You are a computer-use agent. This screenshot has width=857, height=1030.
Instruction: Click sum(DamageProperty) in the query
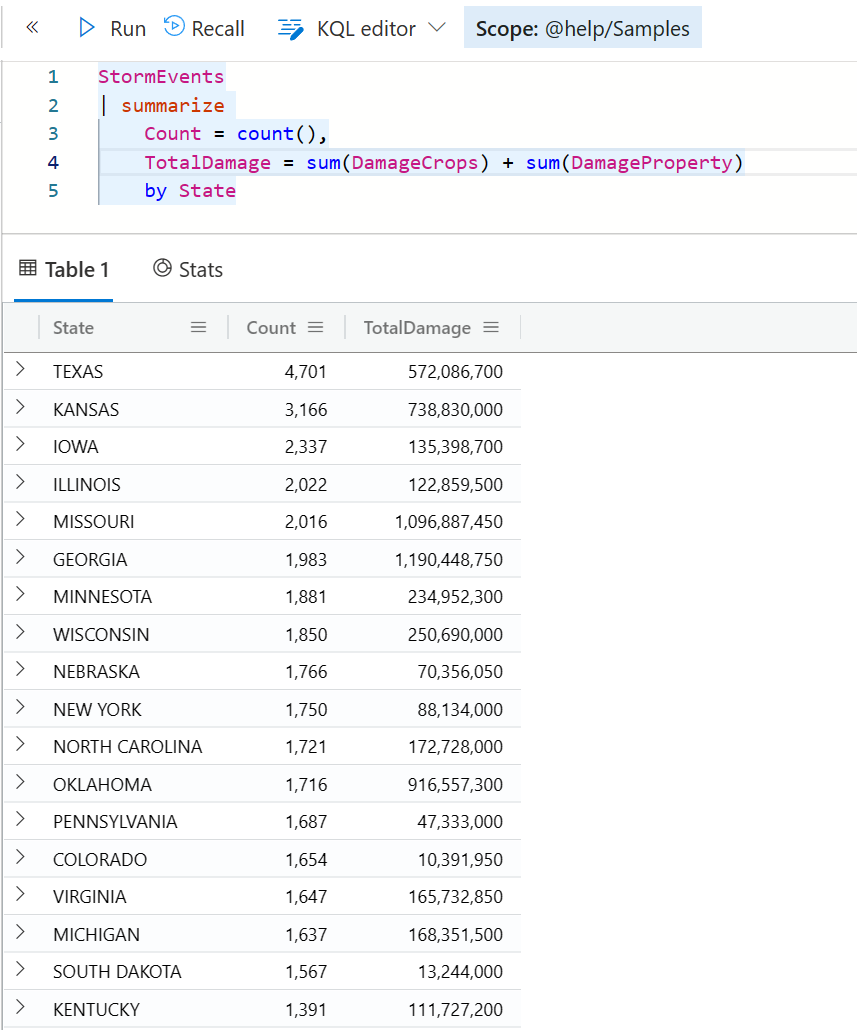pos(634,163)
